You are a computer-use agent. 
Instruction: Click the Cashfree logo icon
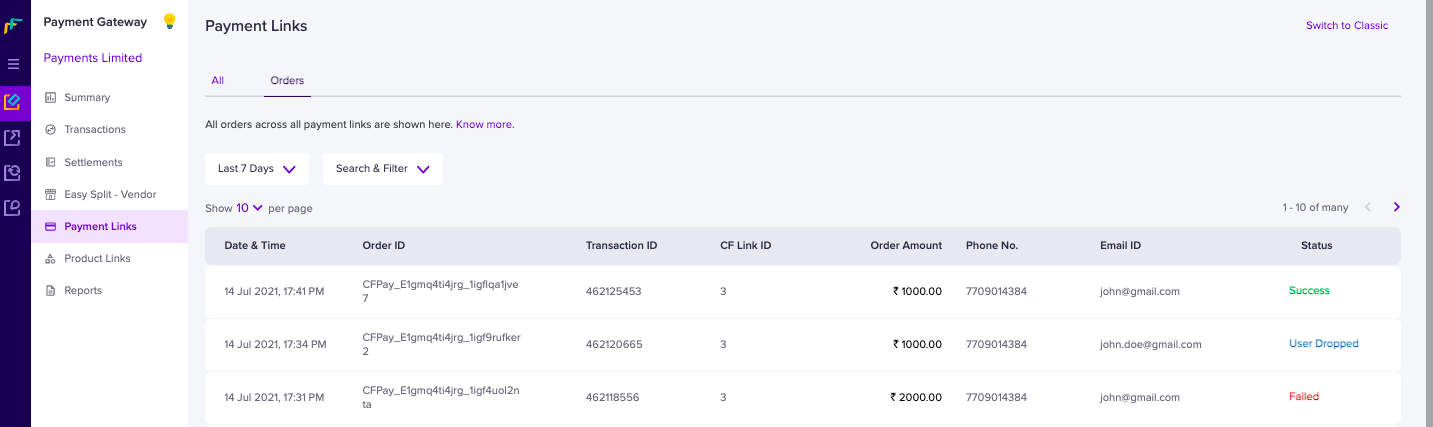(13, 25)
